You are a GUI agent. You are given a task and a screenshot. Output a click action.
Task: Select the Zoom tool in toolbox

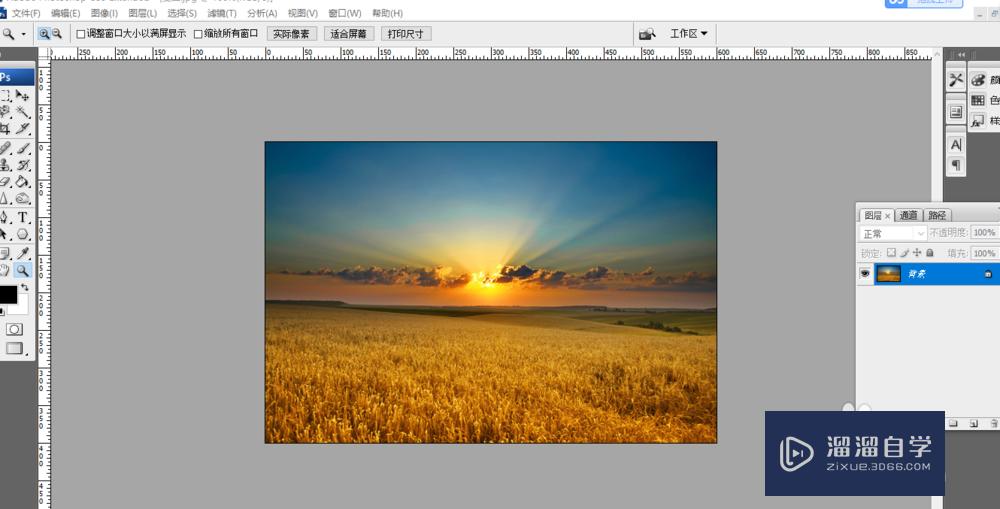22,270
